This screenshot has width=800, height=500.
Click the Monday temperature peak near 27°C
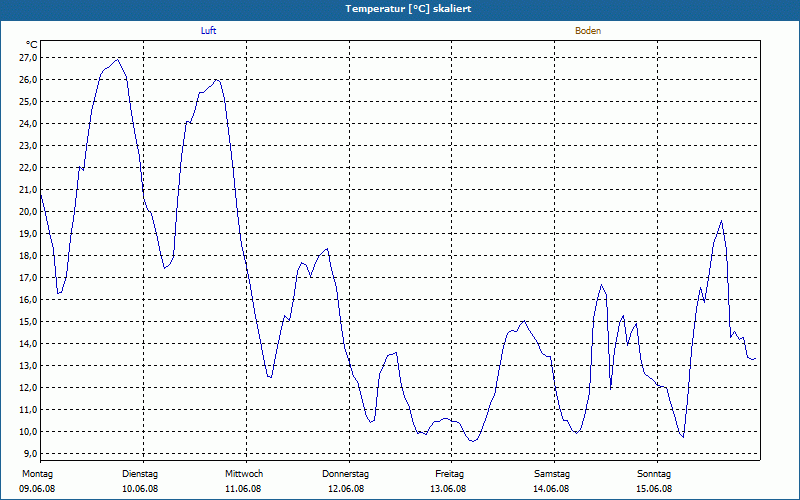117,59
